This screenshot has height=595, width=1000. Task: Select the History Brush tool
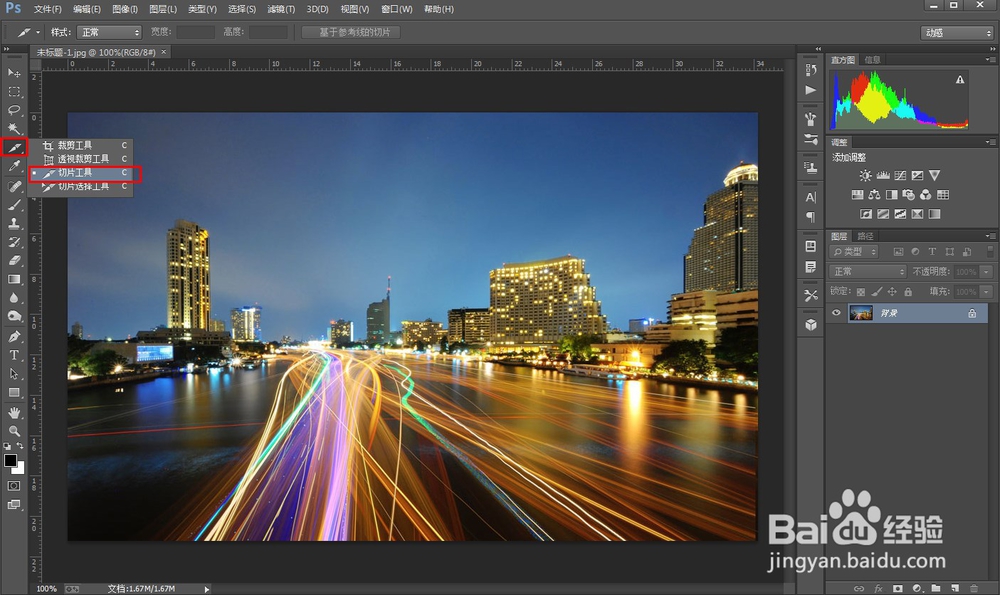click(x=14, y=242)
